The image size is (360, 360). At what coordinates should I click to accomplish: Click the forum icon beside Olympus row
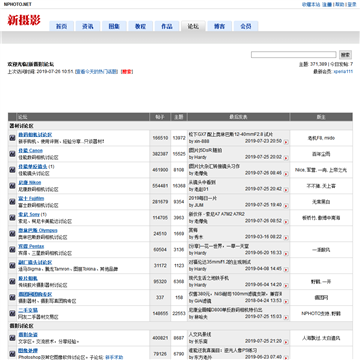12,234
